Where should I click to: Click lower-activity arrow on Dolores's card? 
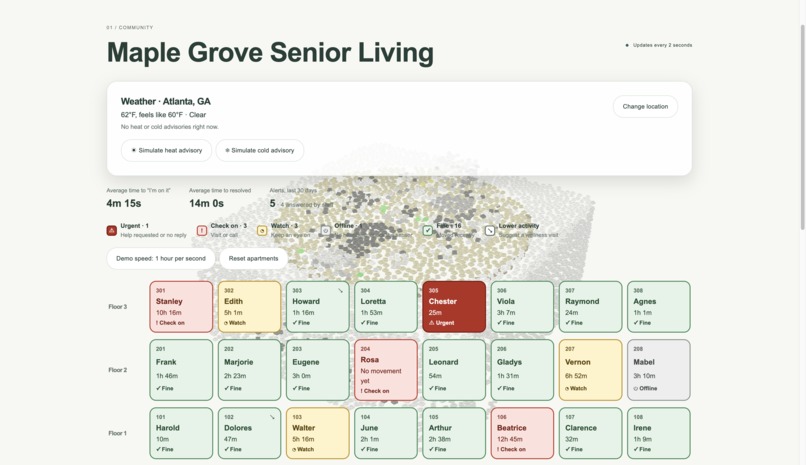tap(272, 417)
